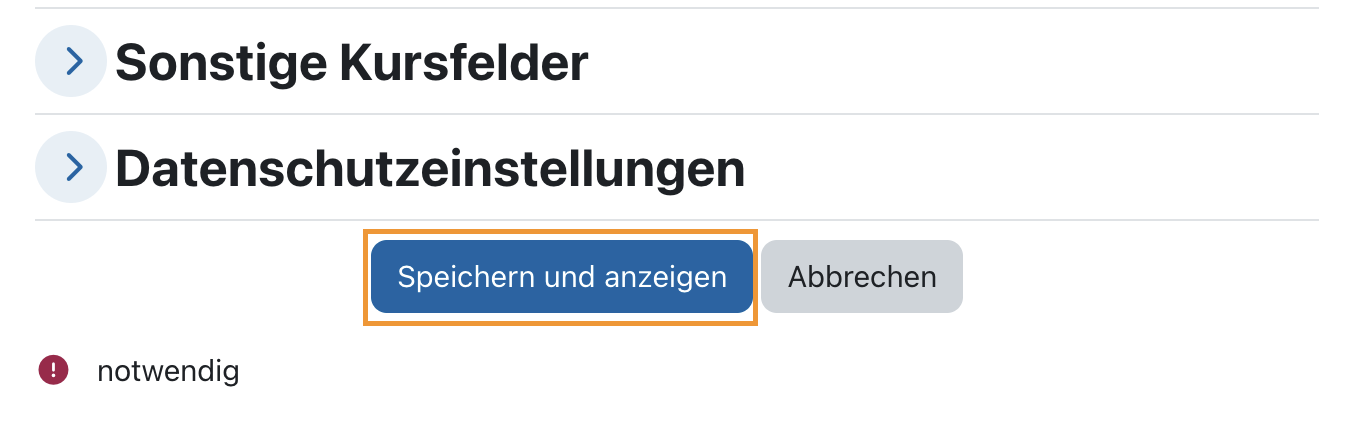Cancel the form with Abbrechen
Viewport: 1362px width, 422px height.
(x=862, y=277)
